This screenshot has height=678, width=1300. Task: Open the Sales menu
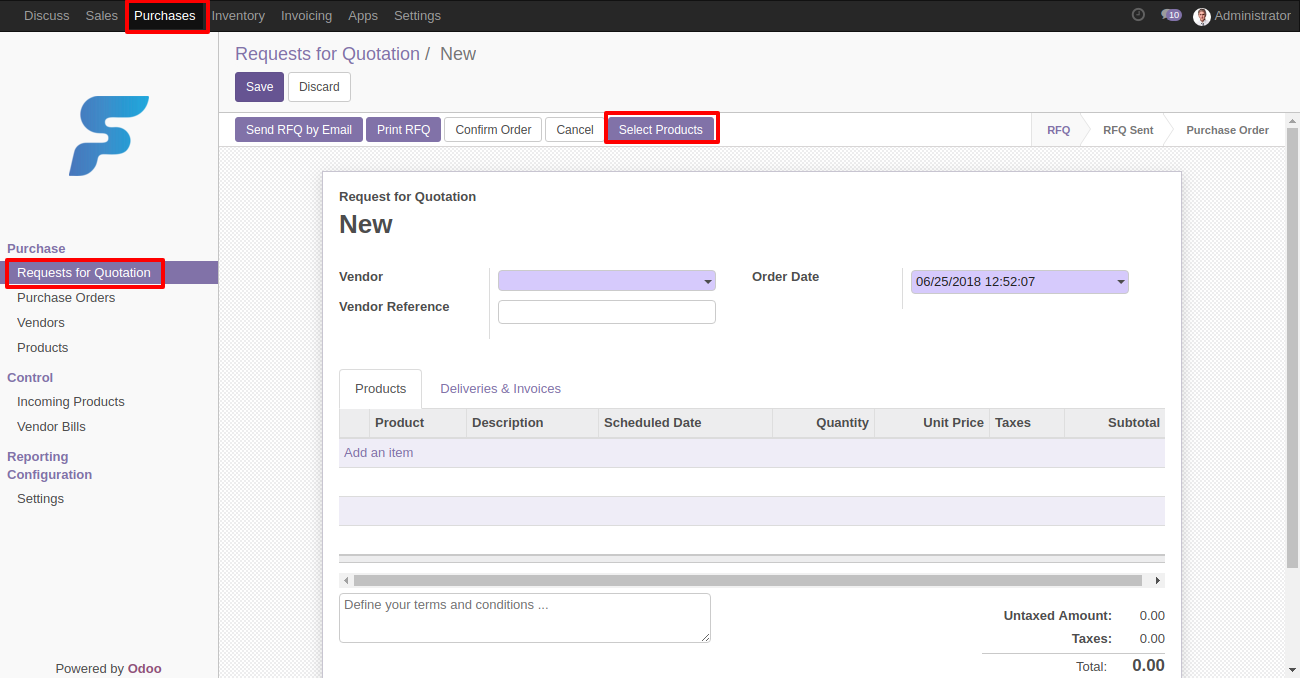click(x=102, y=16)
